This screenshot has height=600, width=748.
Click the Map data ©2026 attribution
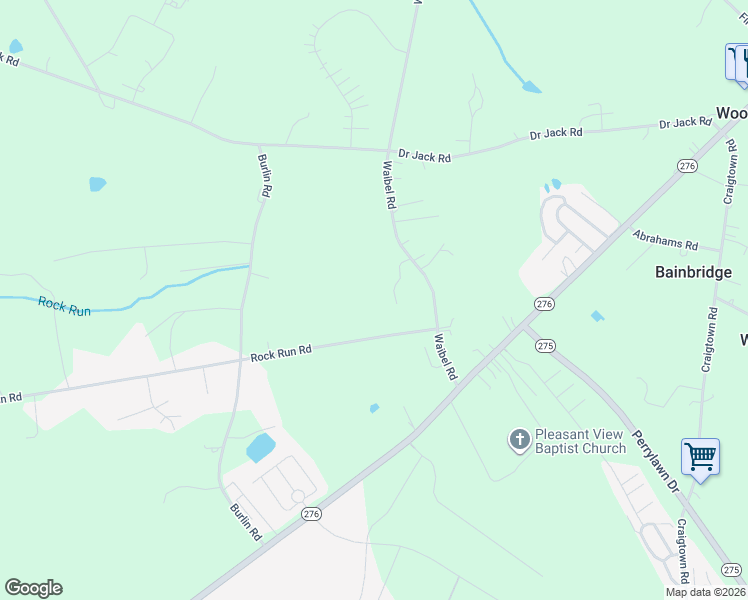706,592
